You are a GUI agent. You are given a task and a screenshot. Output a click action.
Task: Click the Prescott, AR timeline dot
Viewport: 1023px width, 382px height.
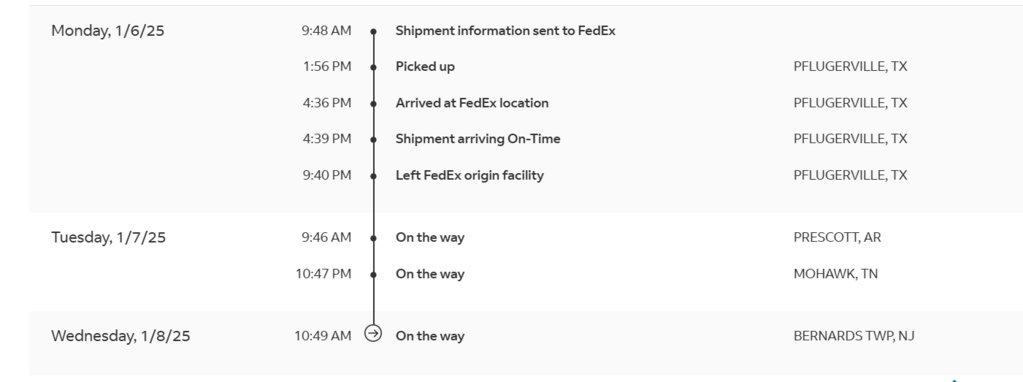[x=373, y=239]
